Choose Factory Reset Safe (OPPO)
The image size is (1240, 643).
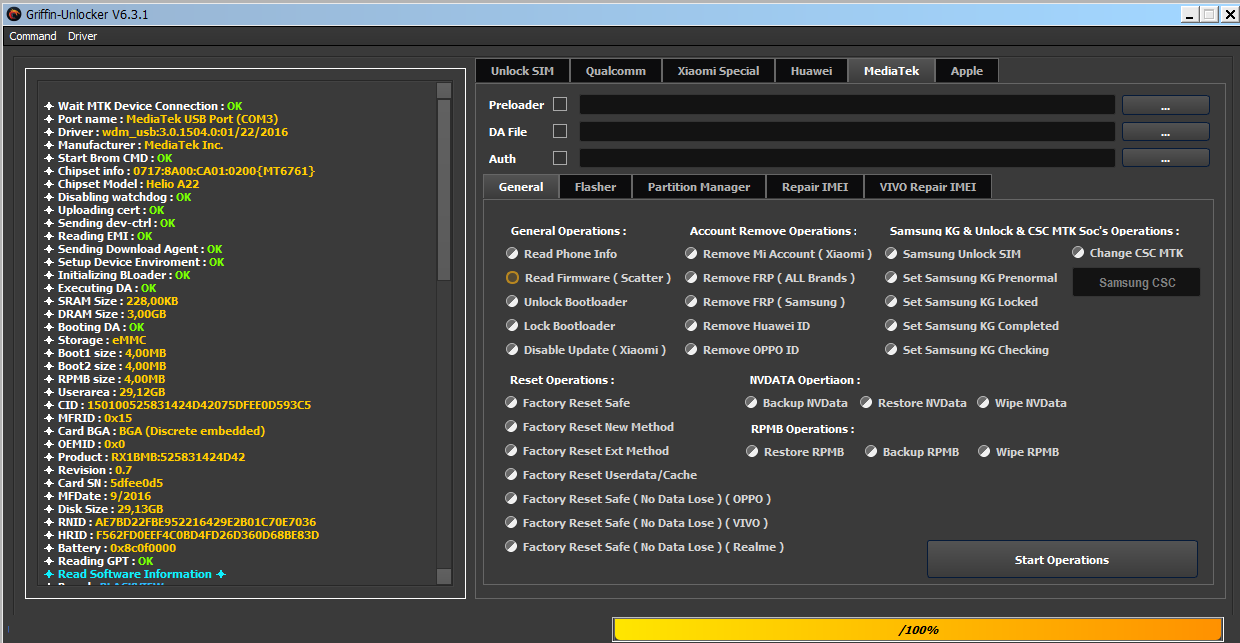(x=638, y=499)
